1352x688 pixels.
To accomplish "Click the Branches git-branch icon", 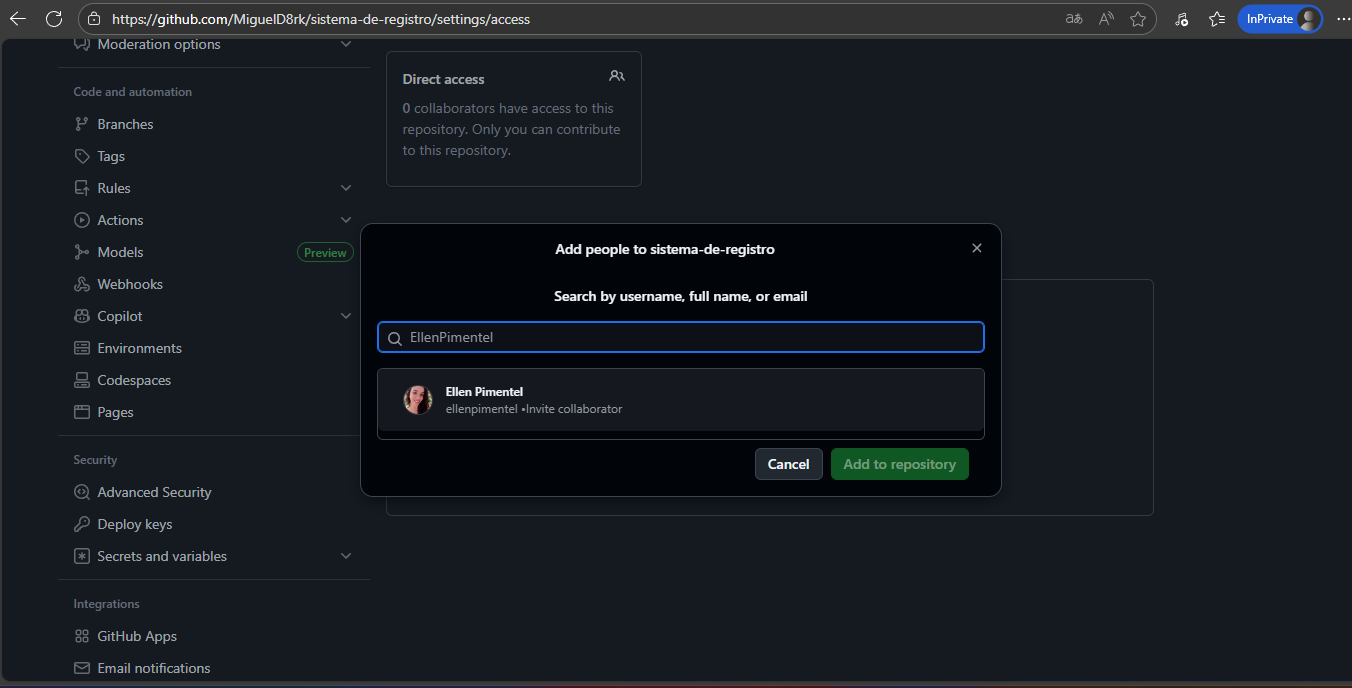I will (x=82, y=124).
